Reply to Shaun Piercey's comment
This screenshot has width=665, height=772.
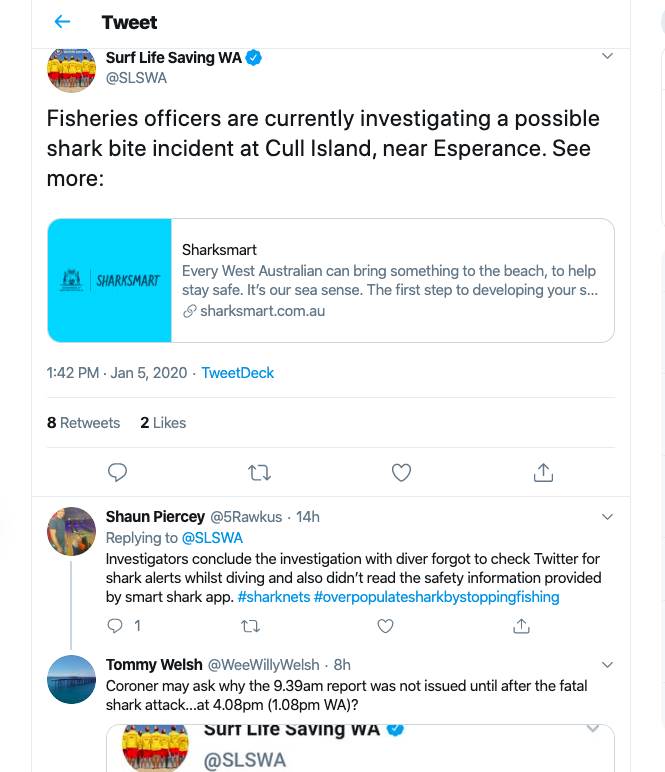click(x=116, y=626)
